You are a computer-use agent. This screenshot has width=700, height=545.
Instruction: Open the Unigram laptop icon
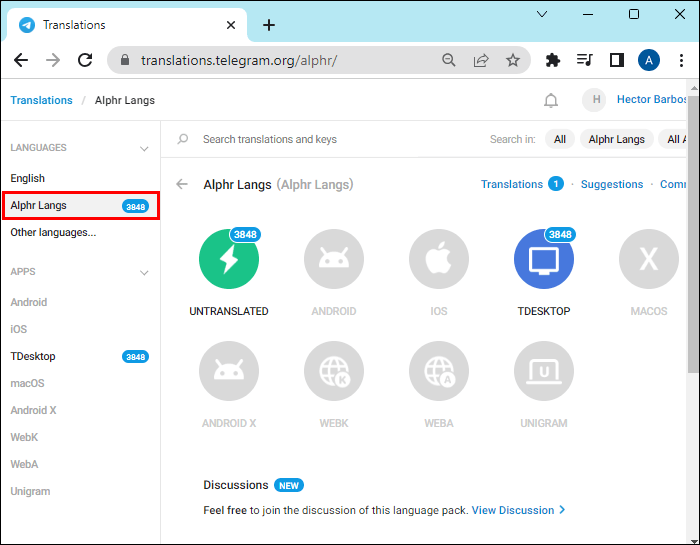coord(544,371)
